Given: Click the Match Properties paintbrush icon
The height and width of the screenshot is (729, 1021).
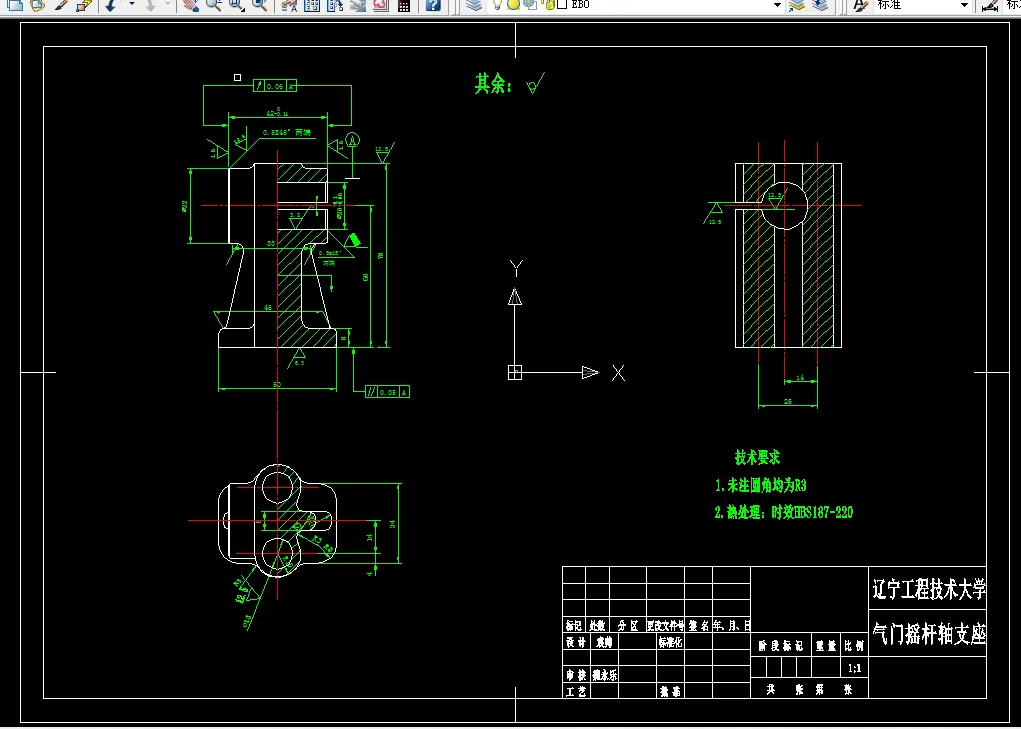Looking at the screenshot, I should pyautogui.click(x=61, y=5).
